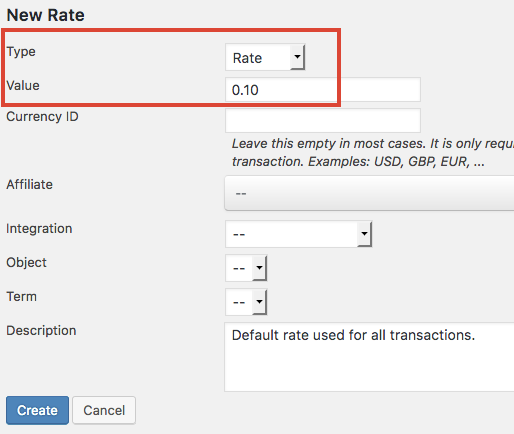
Task: Click the arrow on the Type select
Action: tap(297, 57)
